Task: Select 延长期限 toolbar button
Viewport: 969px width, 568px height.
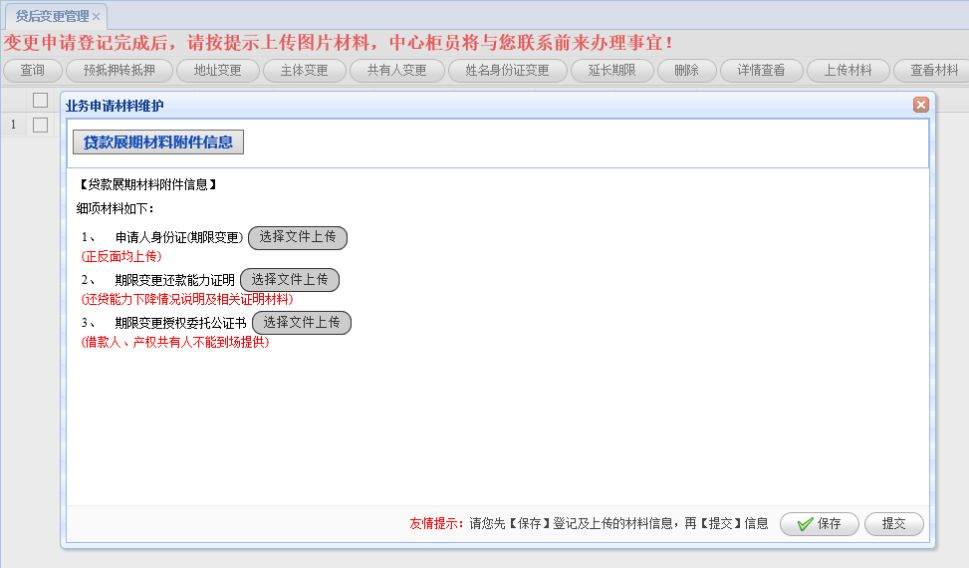Action: pos(612,70)
